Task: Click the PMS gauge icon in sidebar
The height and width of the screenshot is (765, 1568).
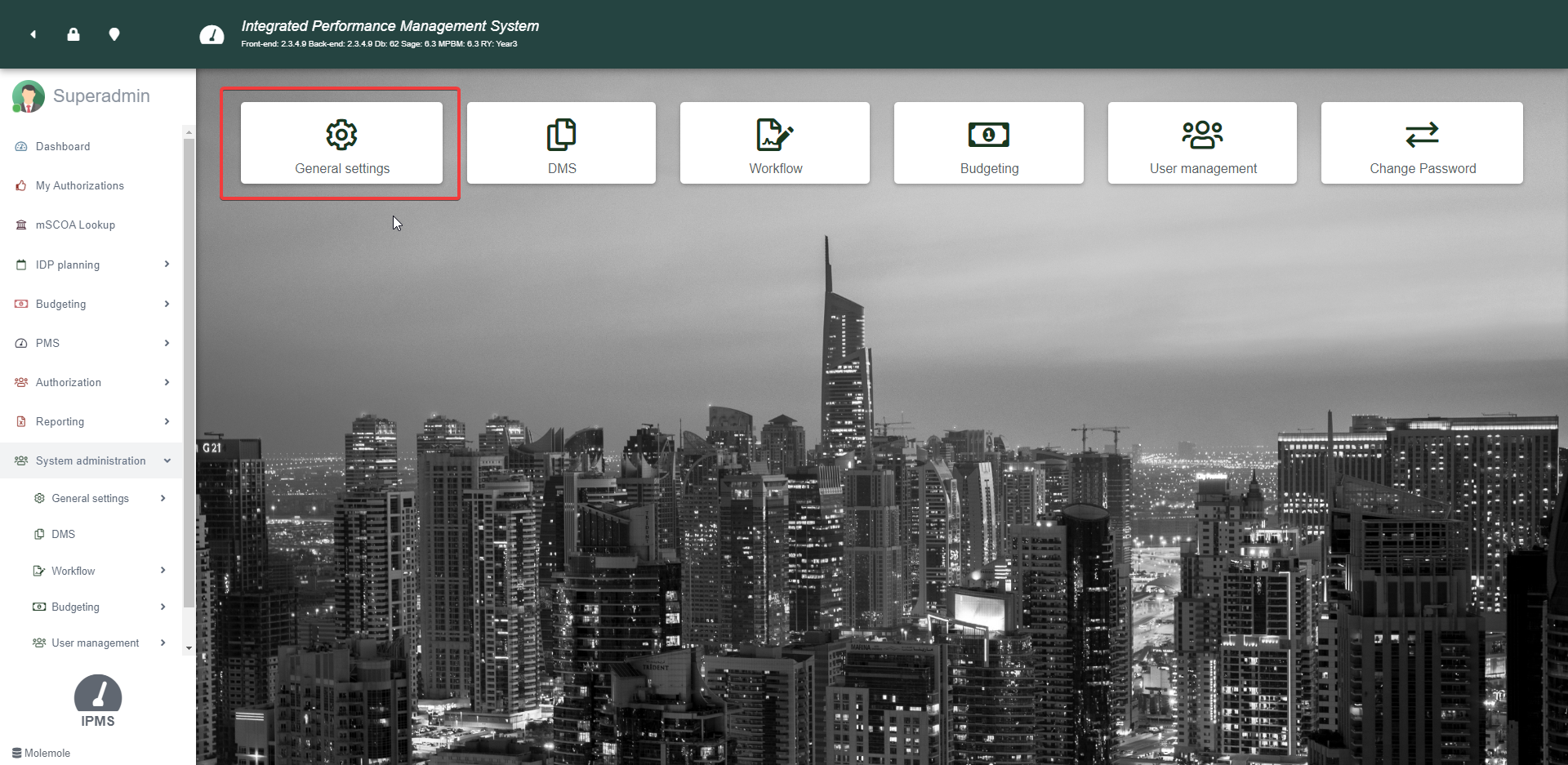Action: 21,344
